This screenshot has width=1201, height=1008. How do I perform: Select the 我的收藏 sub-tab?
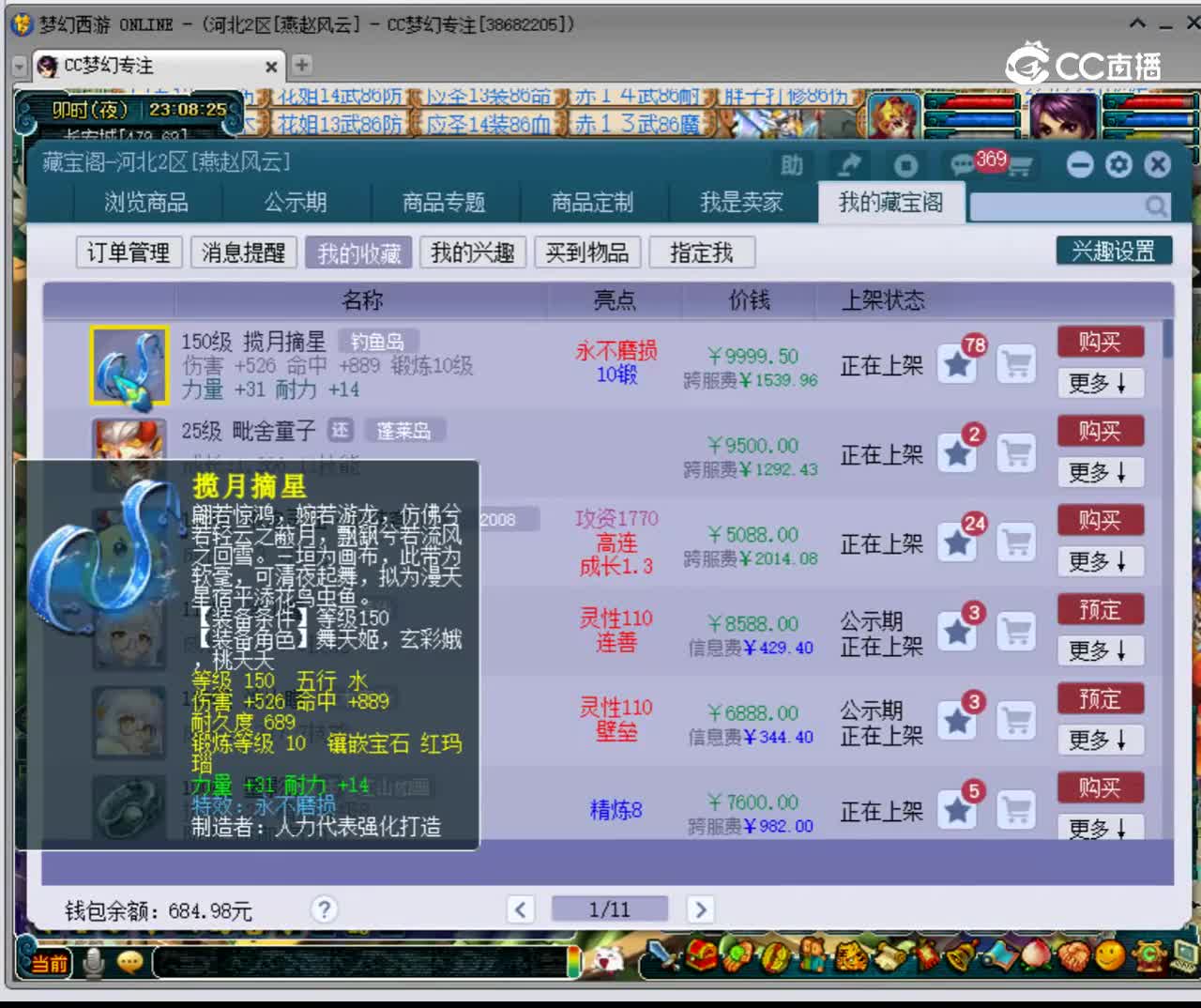click(x=358, y=252)
